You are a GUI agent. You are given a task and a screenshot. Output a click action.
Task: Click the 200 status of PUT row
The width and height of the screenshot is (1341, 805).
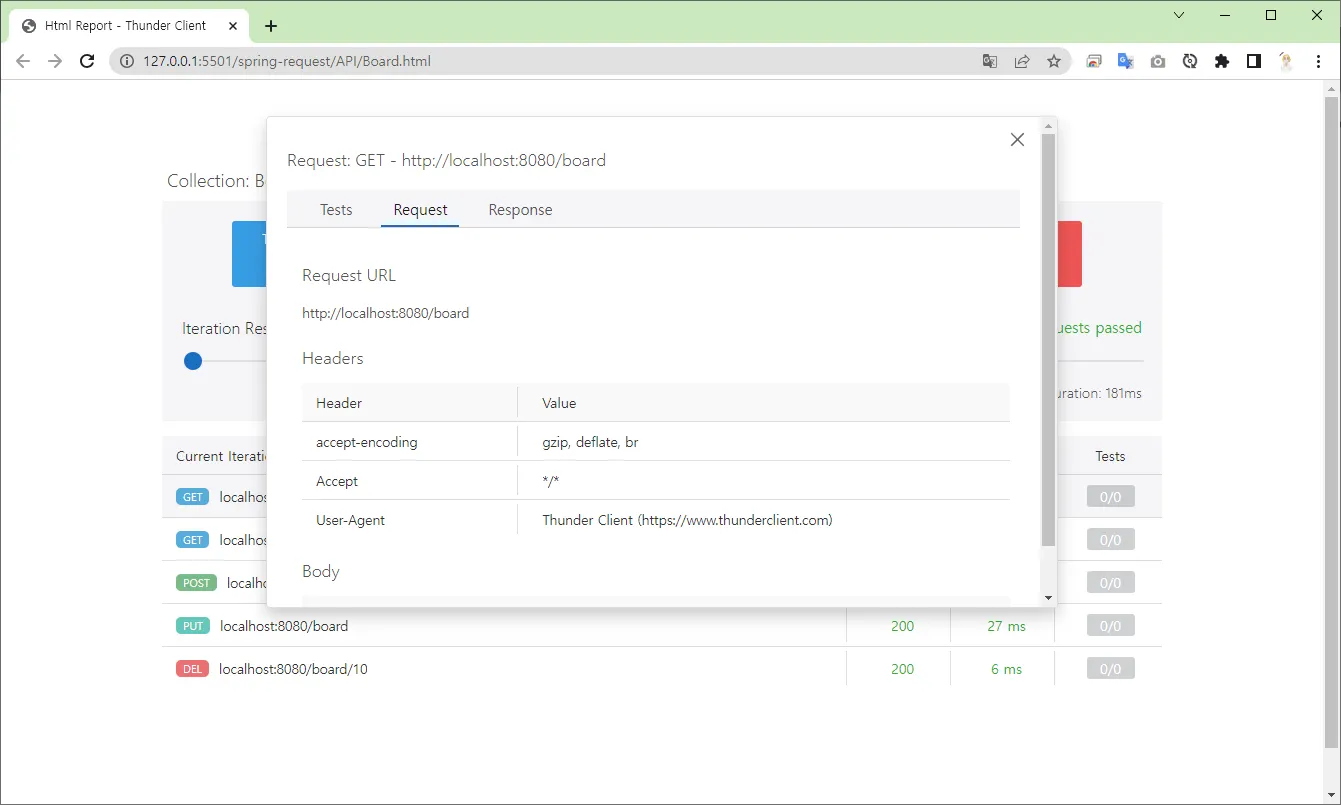pos(902,626)
